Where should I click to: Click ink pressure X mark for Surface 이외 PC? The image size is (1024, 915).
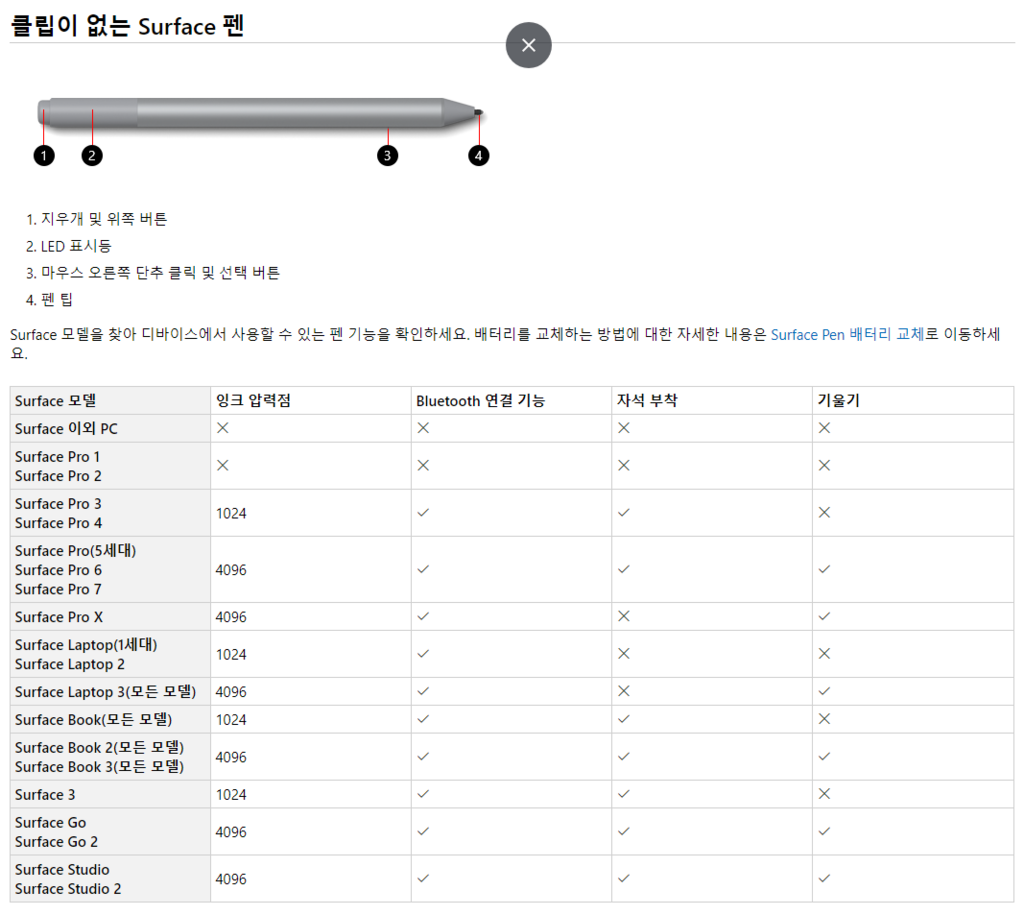[223, 428]
